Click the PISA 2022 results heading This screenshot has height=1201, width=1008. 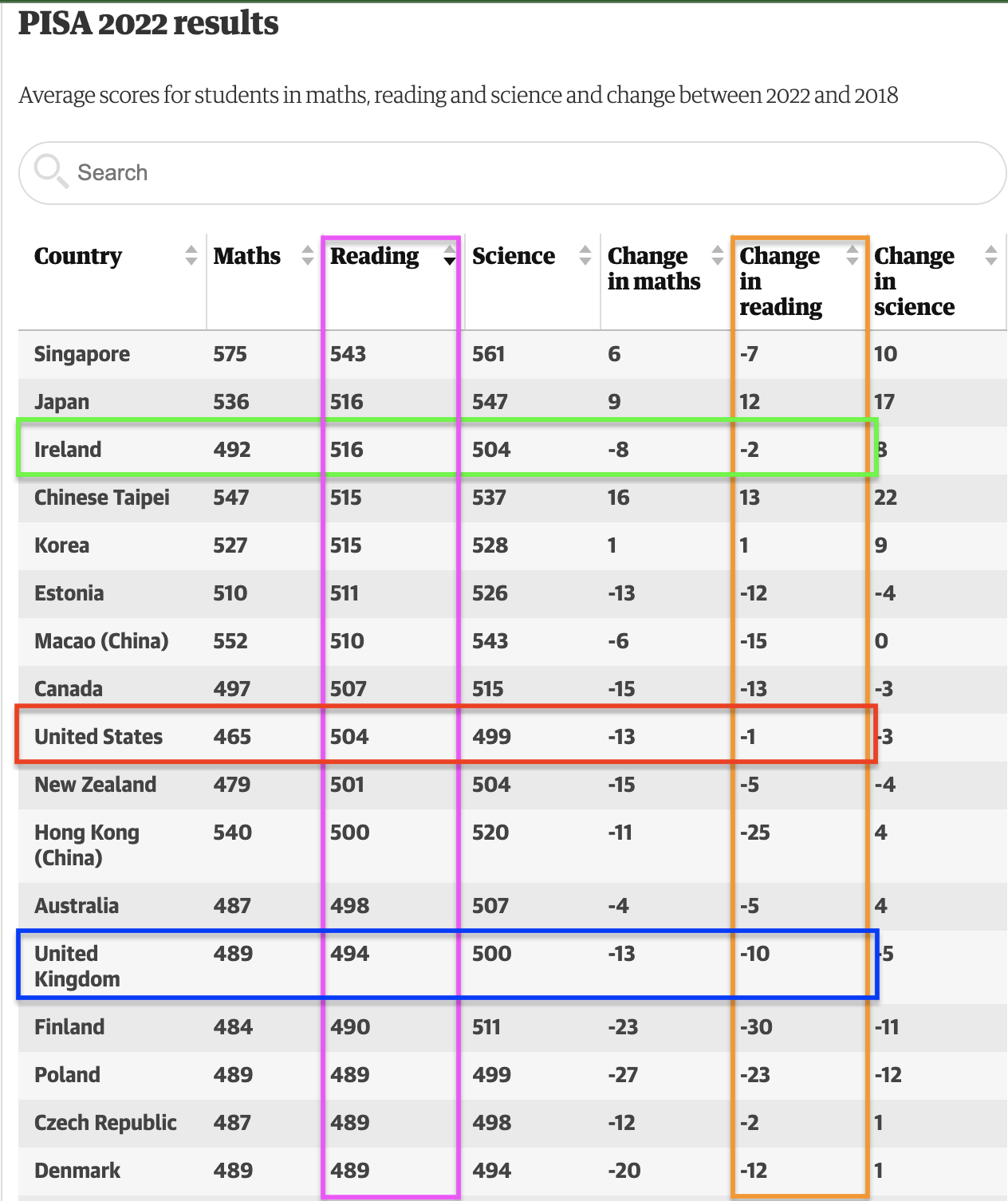coord(148,23)
